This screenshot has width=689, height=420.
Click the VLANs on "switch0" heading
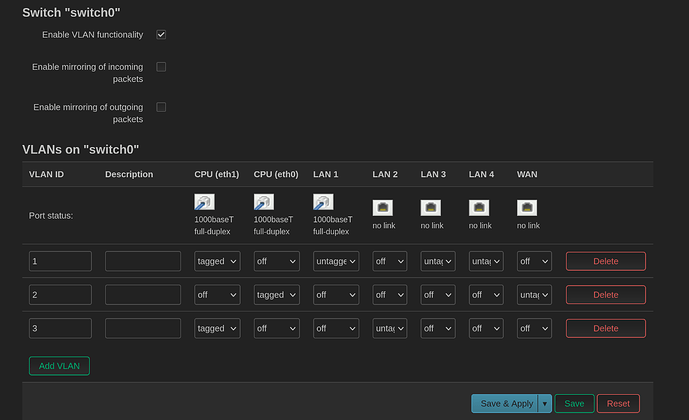(80, 149)
